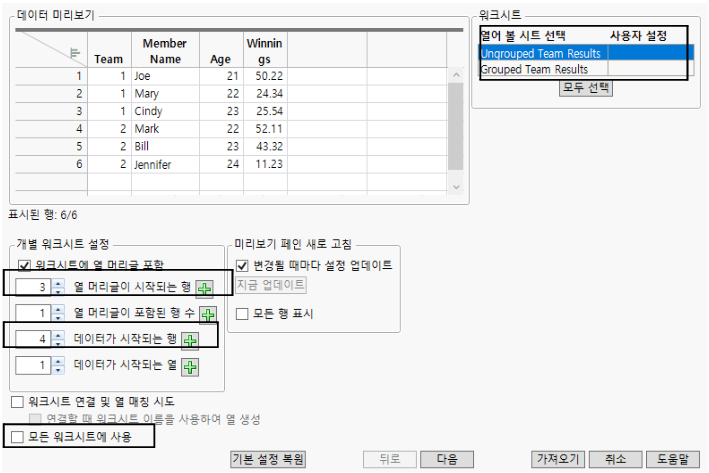The image size is (709, 473).
Task: Select Ungrouped Team Results worksheet
Action: [586, 53]
